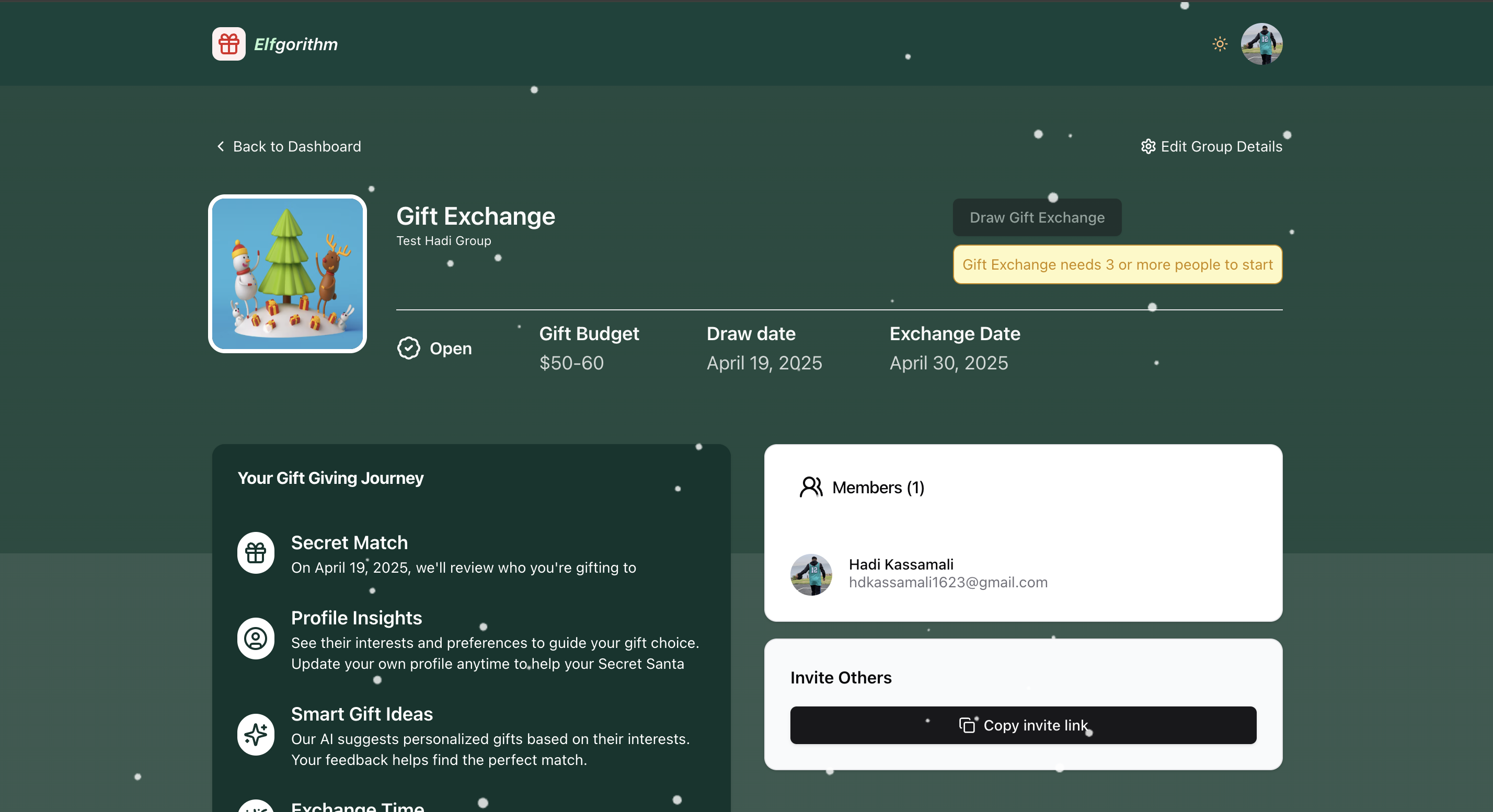Click the Members people icon
The height and width of the screenshot is (812, 1493).
811,487
